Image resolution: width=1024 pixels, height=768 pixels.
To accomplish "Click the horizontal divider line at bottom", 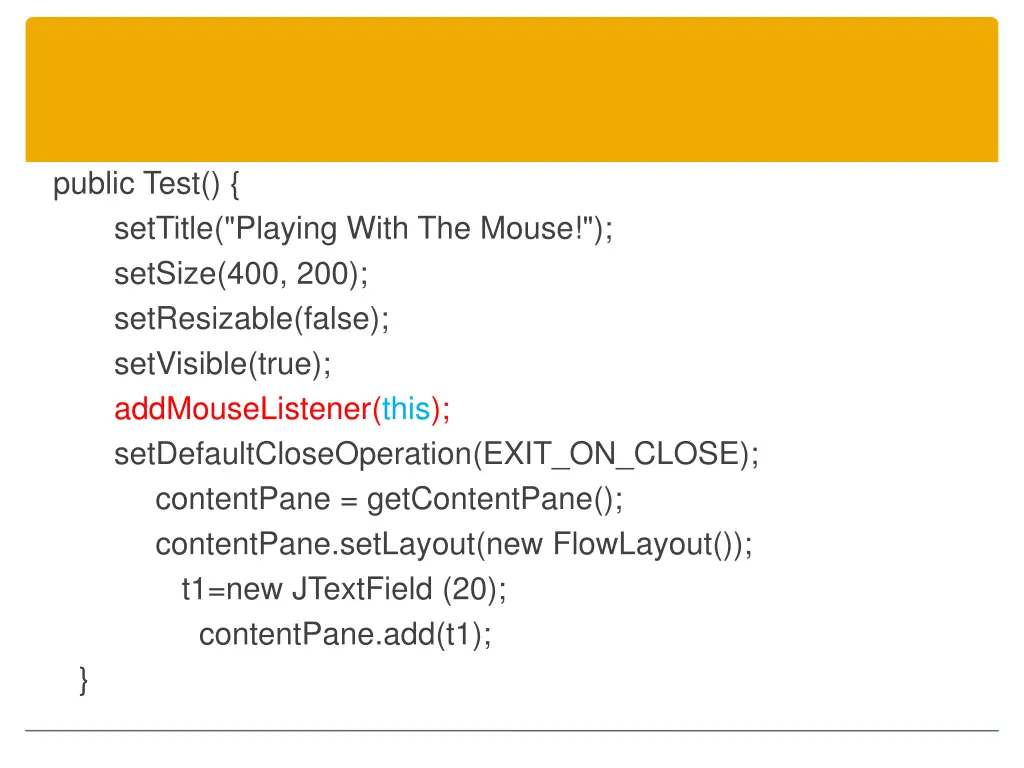I will [x=511, y=730].
